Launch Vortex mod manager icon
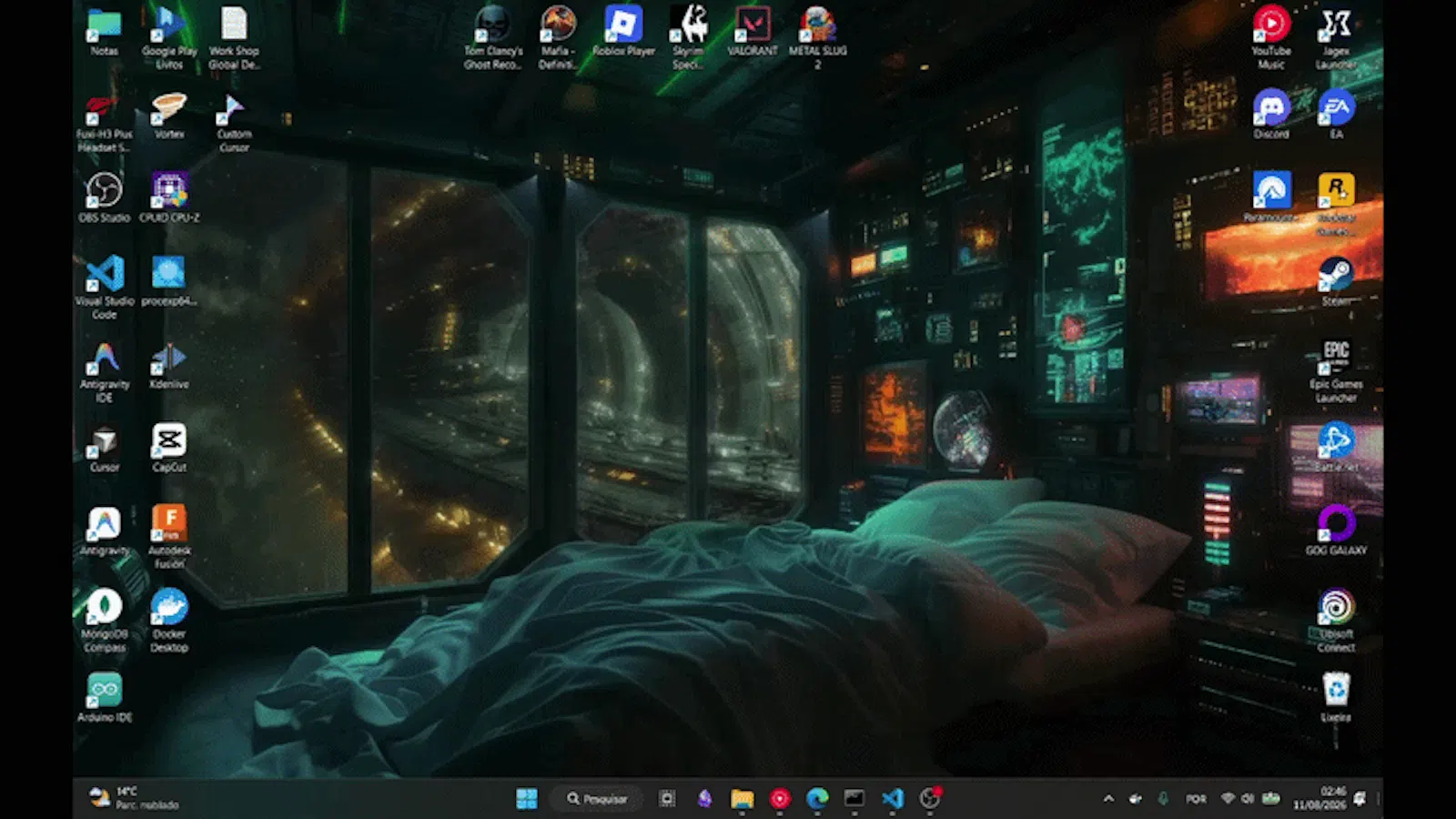The height and width of the screenshot is (819, 1456). click(x=169, y=114)
